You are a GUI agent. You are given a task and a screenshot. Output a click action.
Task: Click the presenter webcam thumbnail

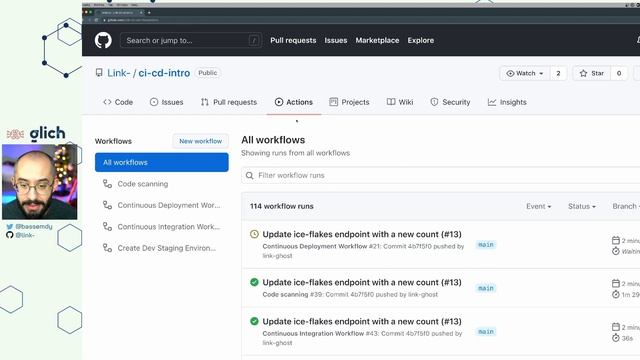point(40,182)
